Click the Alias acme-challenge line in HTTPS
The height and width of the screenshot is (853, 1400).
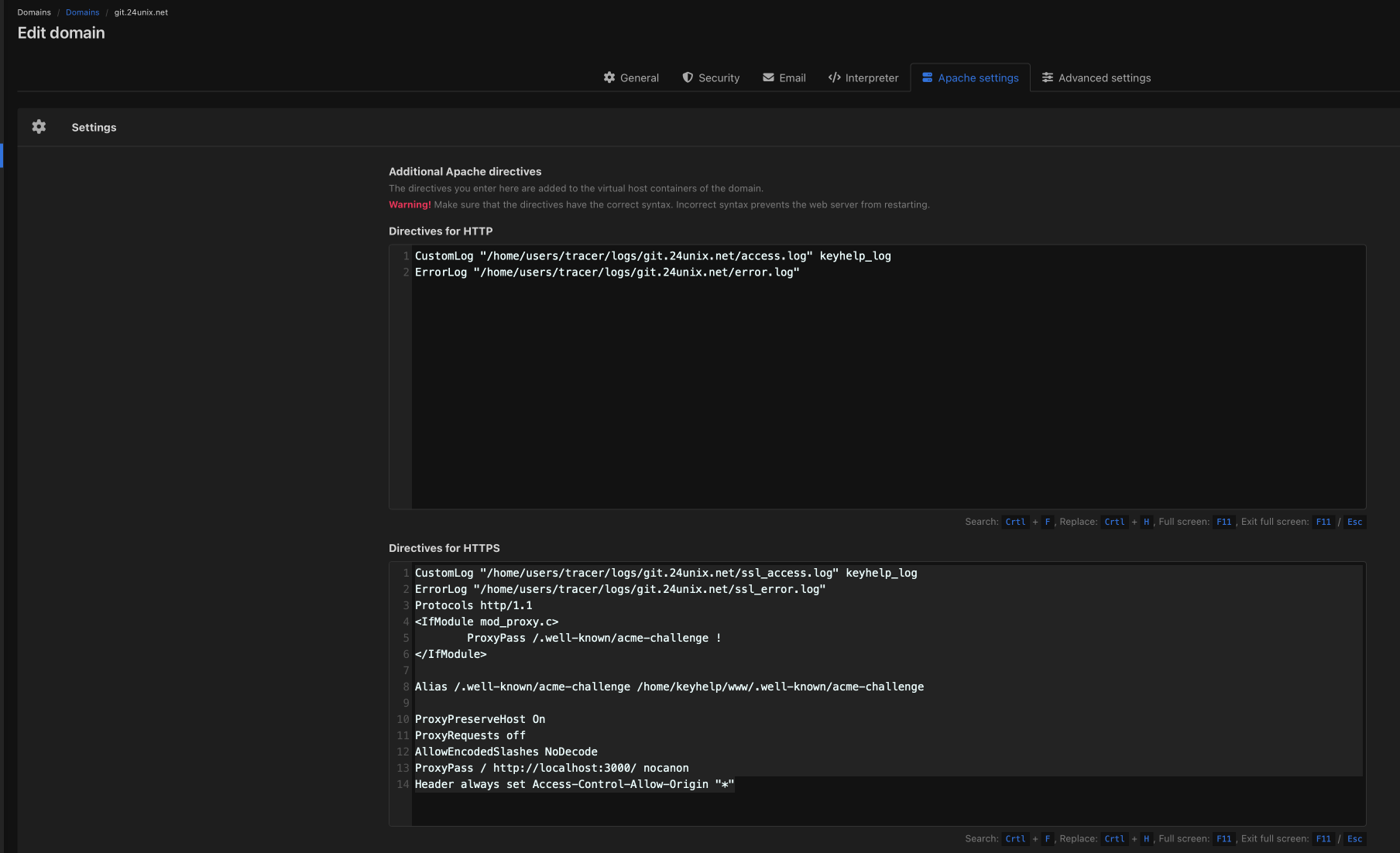point(668,687)
